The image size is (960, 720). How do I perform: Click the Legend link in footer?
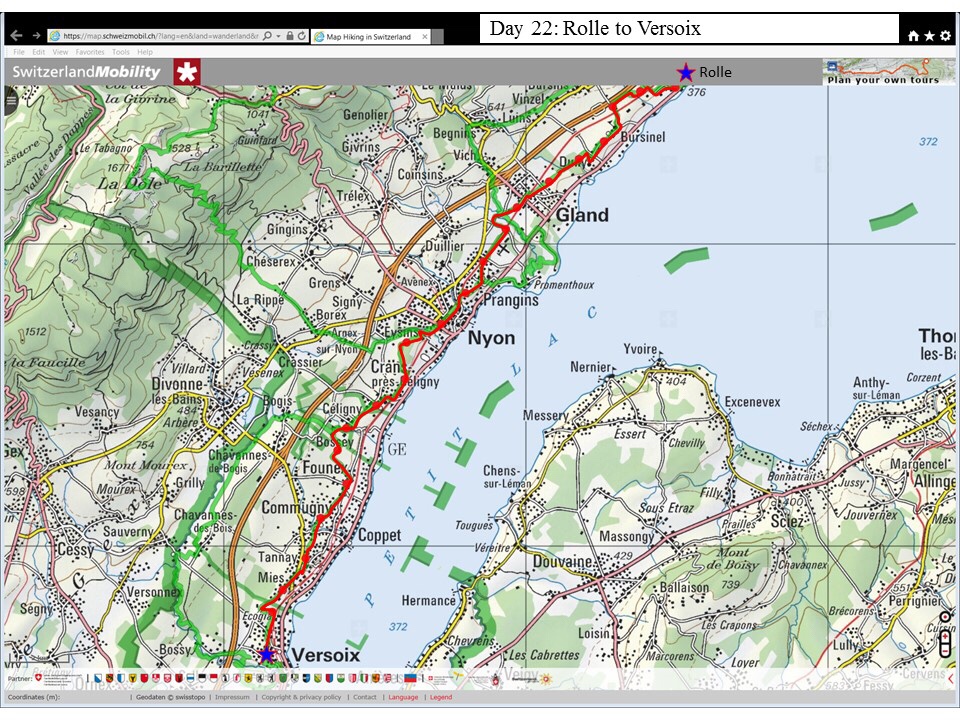click(441, 697)
